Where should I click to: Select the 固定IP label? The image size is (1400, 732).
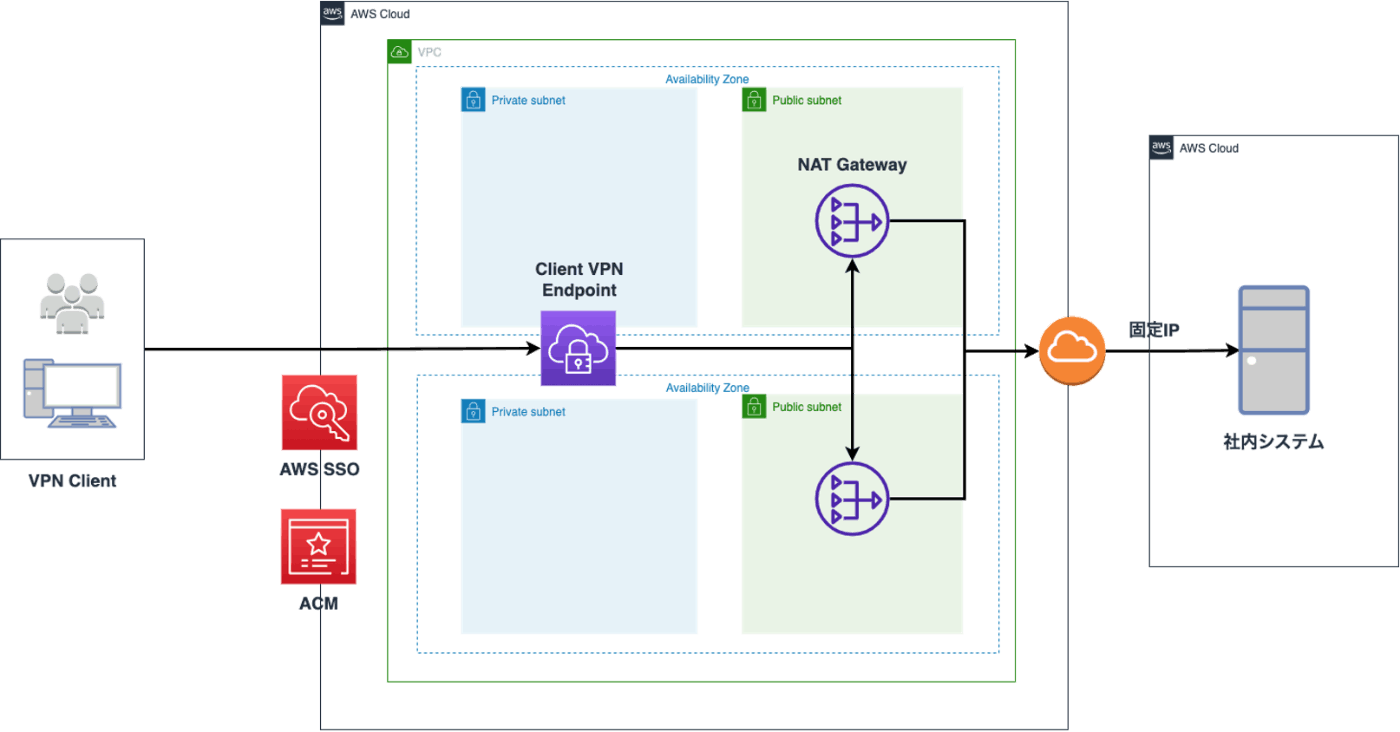pos(1155,329)
